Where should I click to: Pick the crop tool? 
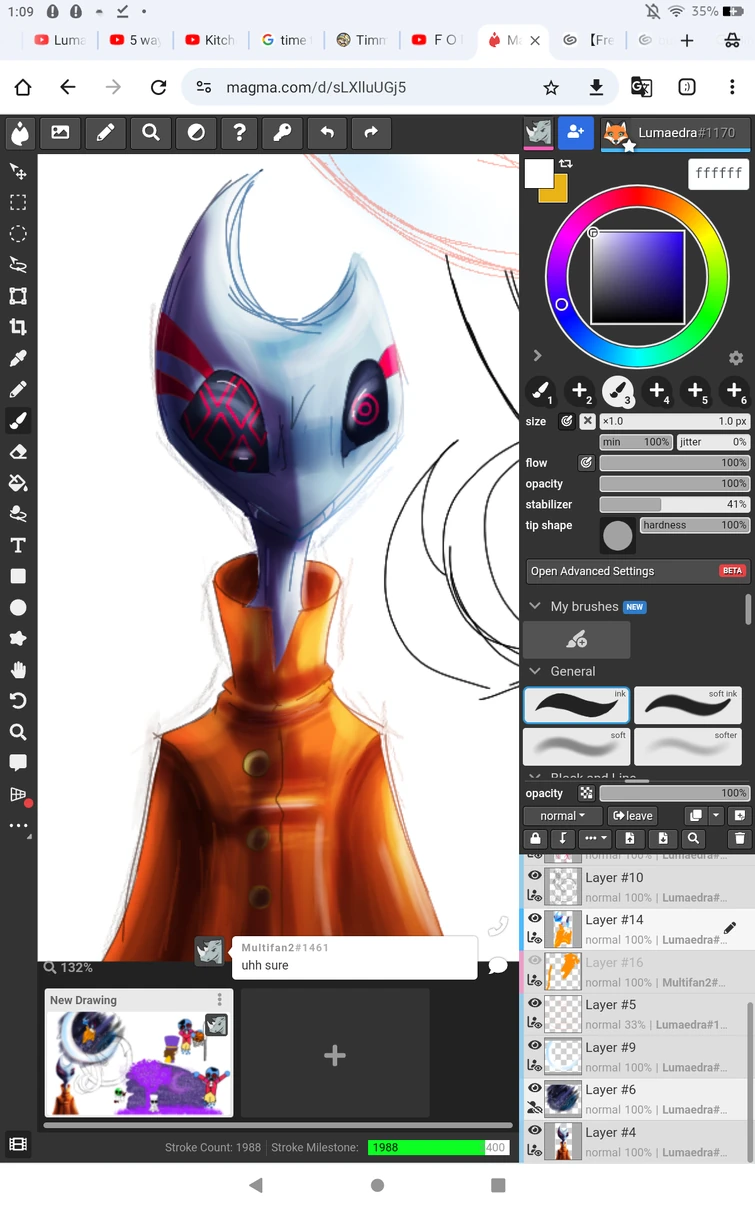point(18,327)
